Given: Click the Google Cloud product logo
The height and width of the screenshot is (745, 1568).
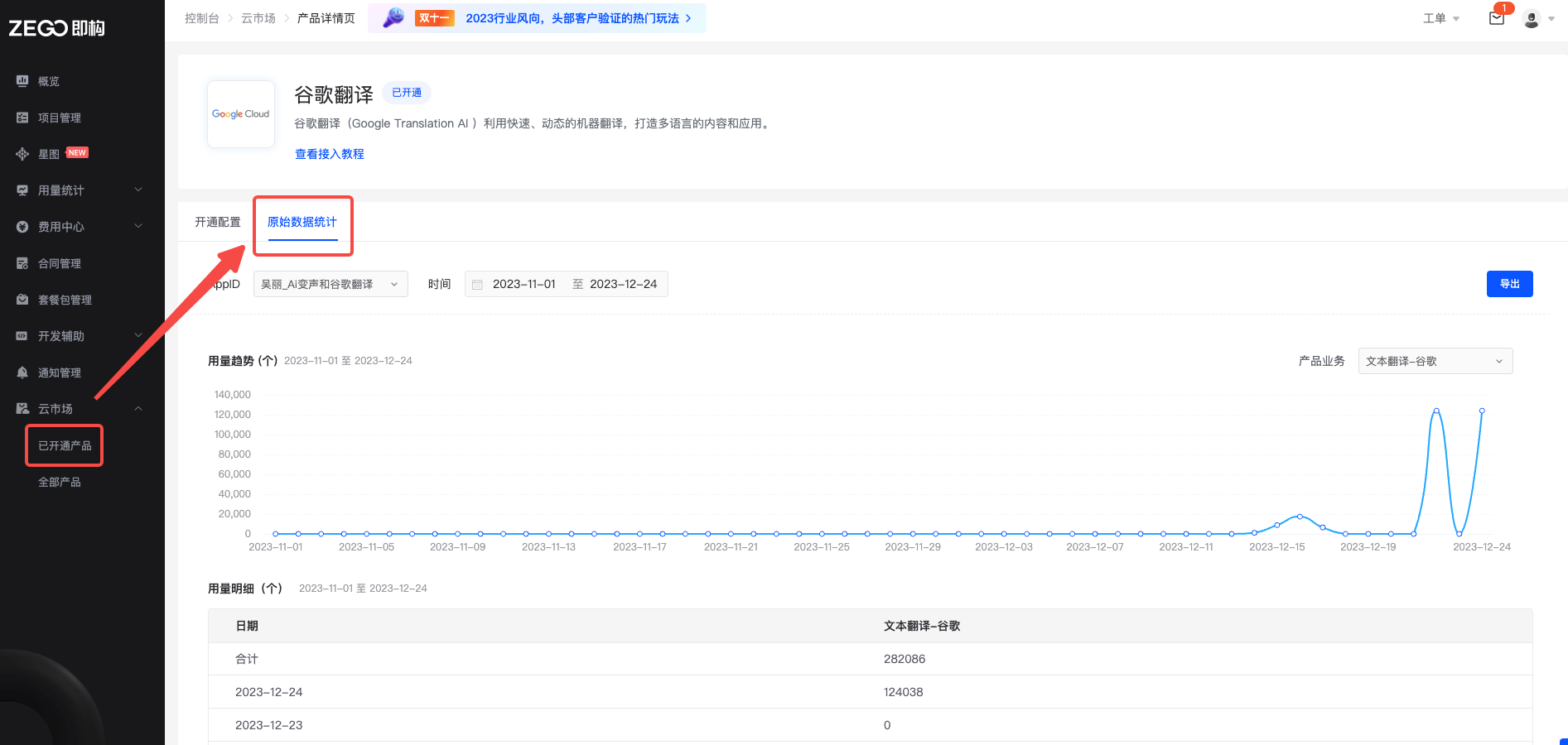Looking at the screenshot, I should [x=241, y=114].
